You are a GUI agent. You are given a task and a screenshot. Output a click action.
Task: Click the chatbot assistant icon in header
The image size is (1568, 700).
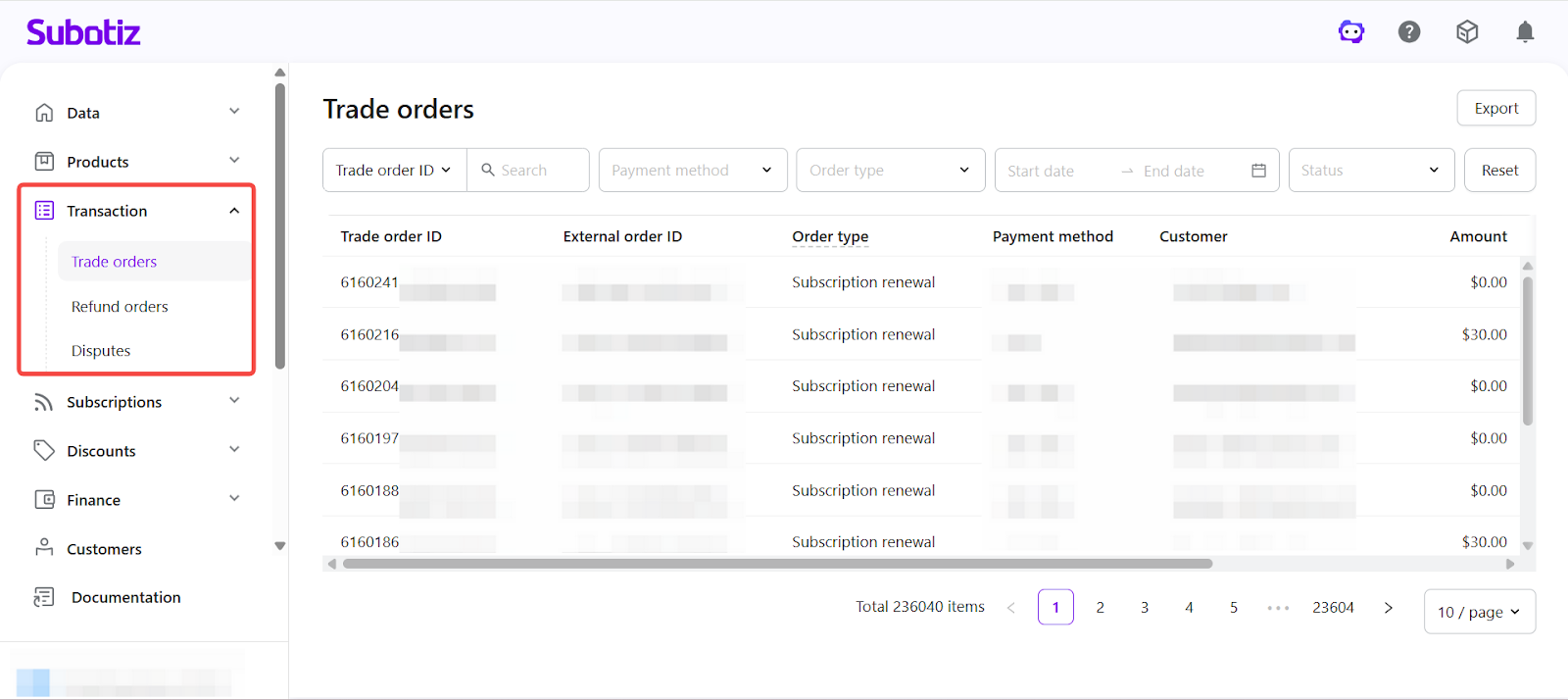click(1351, 32)
